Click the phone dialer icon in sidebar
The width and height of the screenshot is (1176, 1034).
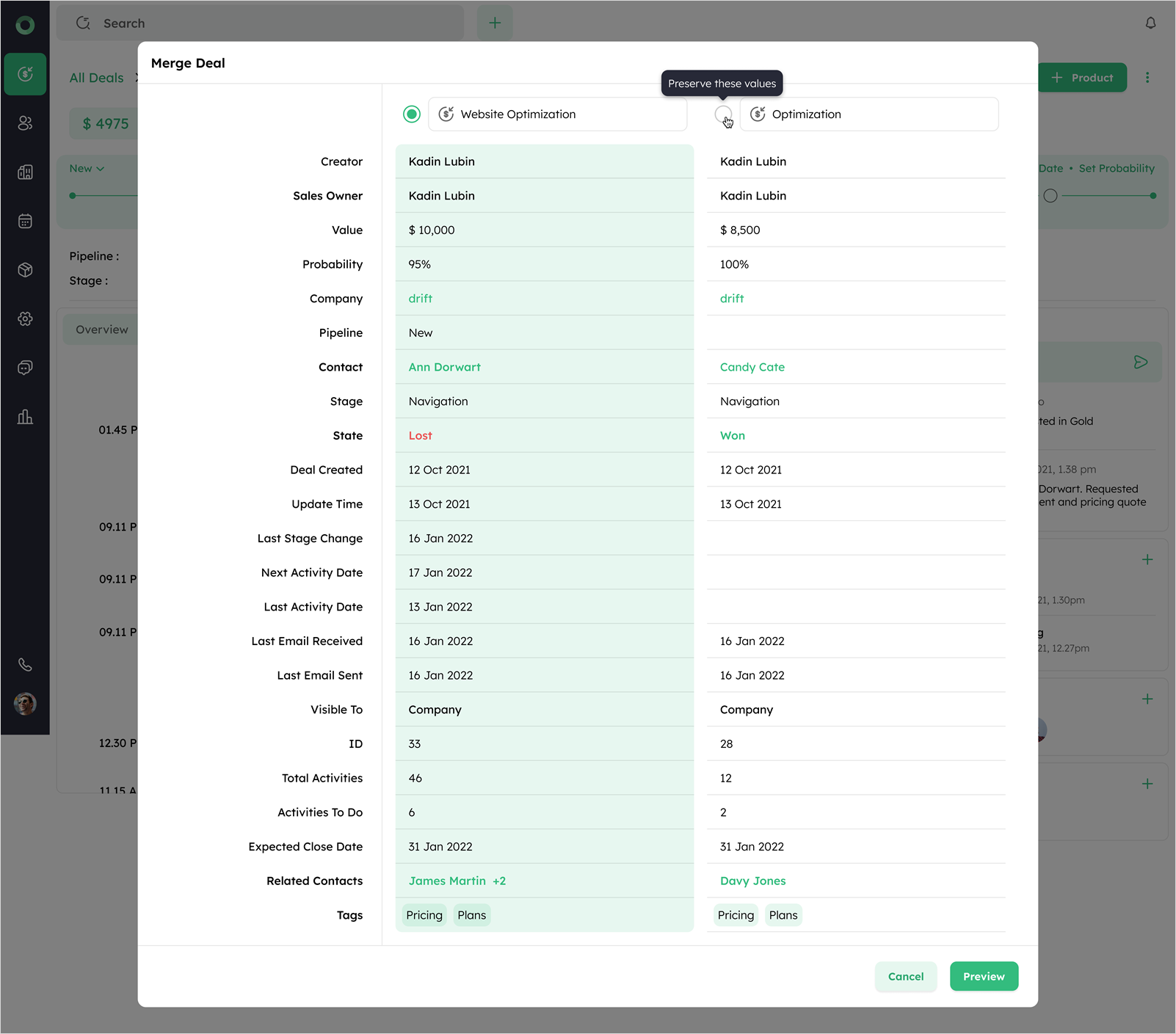click(x=25, y=665)
